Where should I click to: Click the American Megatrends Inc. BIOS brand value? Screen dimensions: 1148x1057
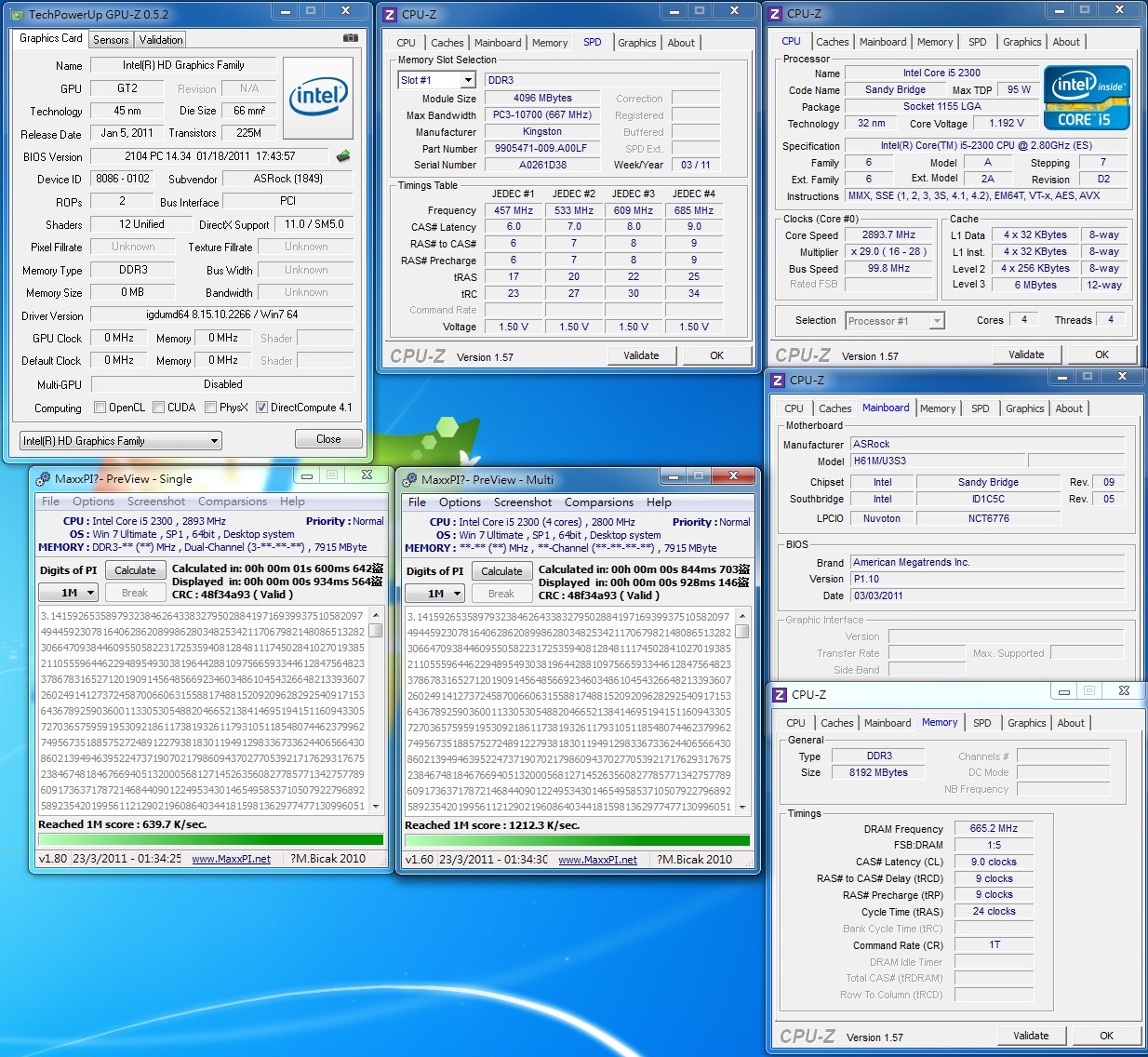pyautogui.click(x=987, y=562)
